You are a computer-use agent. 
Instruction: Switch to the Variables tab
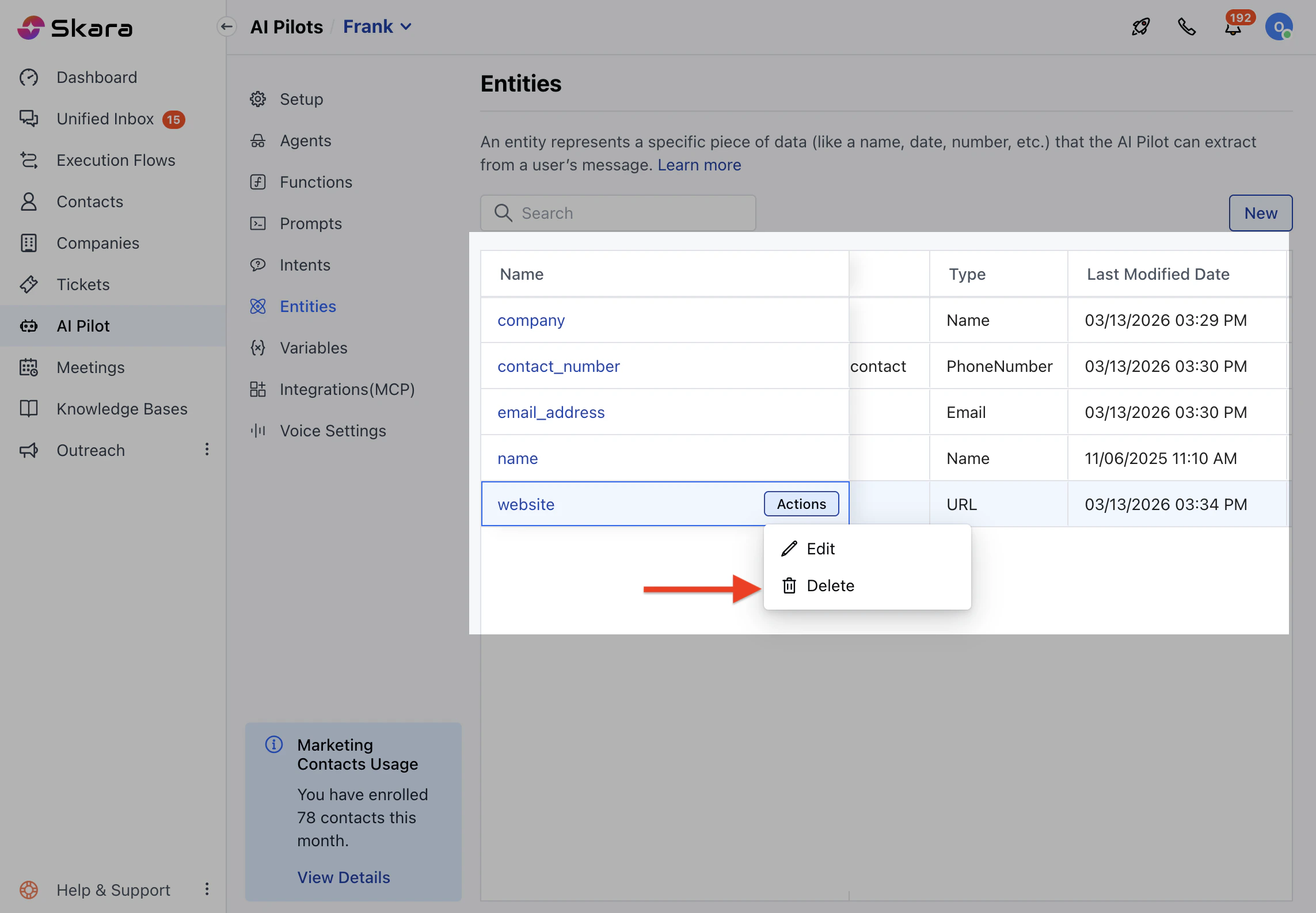point(313,348)
